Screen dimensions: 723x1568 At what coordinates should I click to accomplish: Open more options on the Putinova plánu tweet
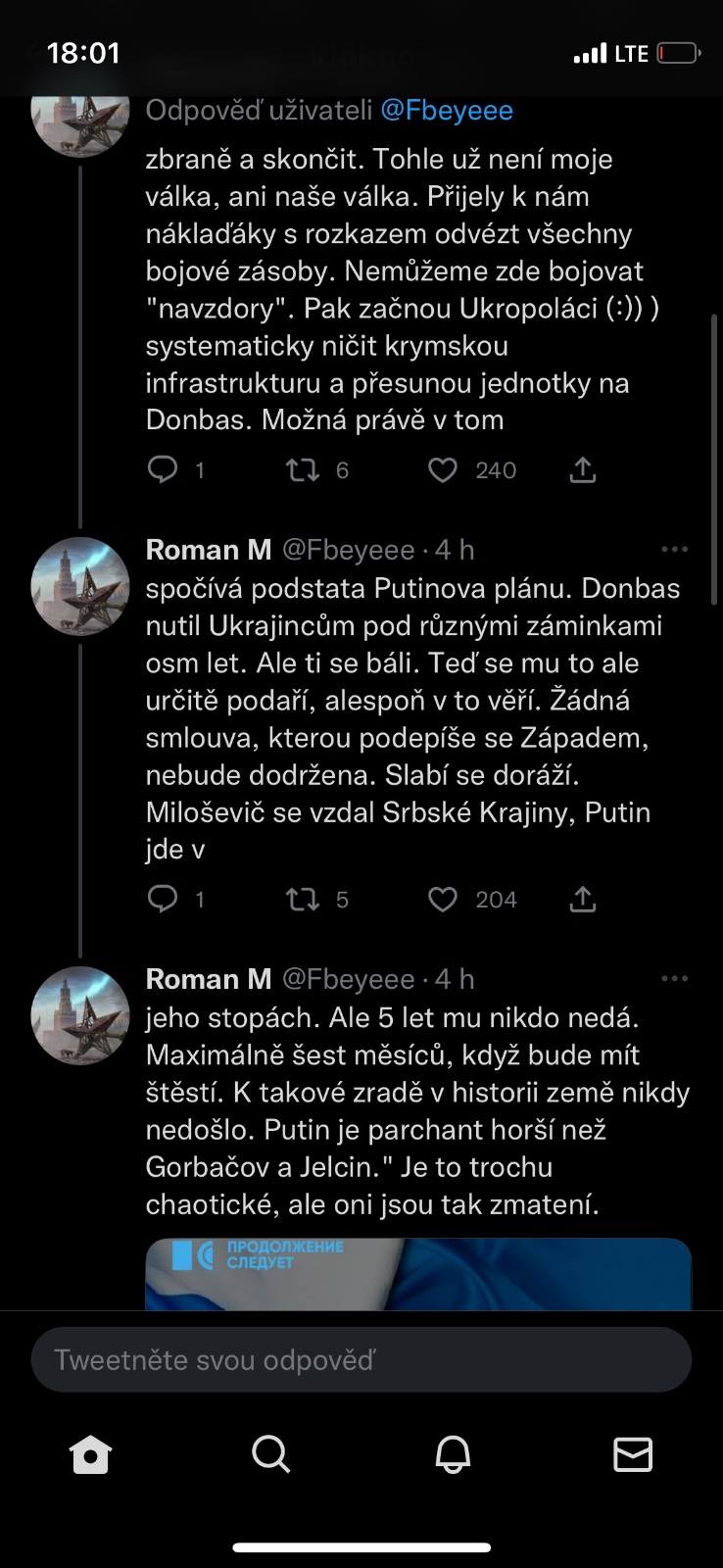(674, 550)
